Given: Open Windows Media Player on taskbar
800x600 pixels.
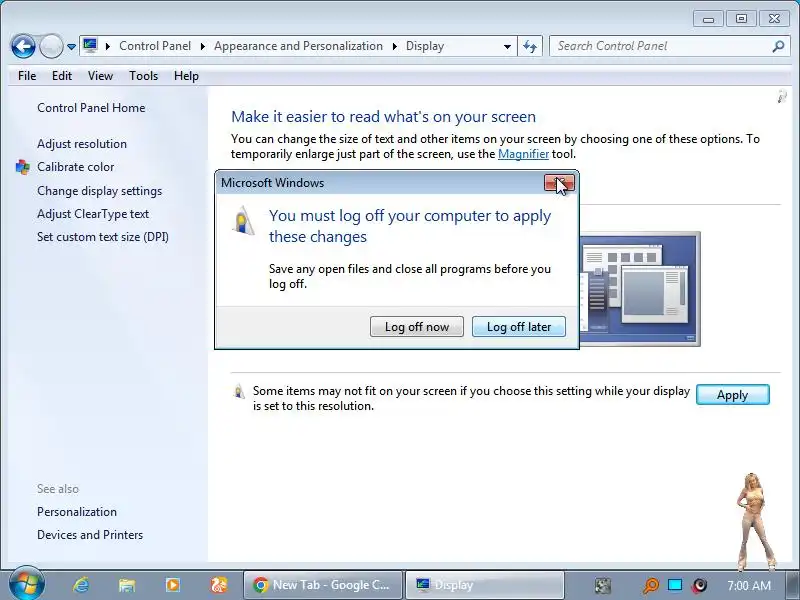Looking at the screenshot, I should [172, 585].
